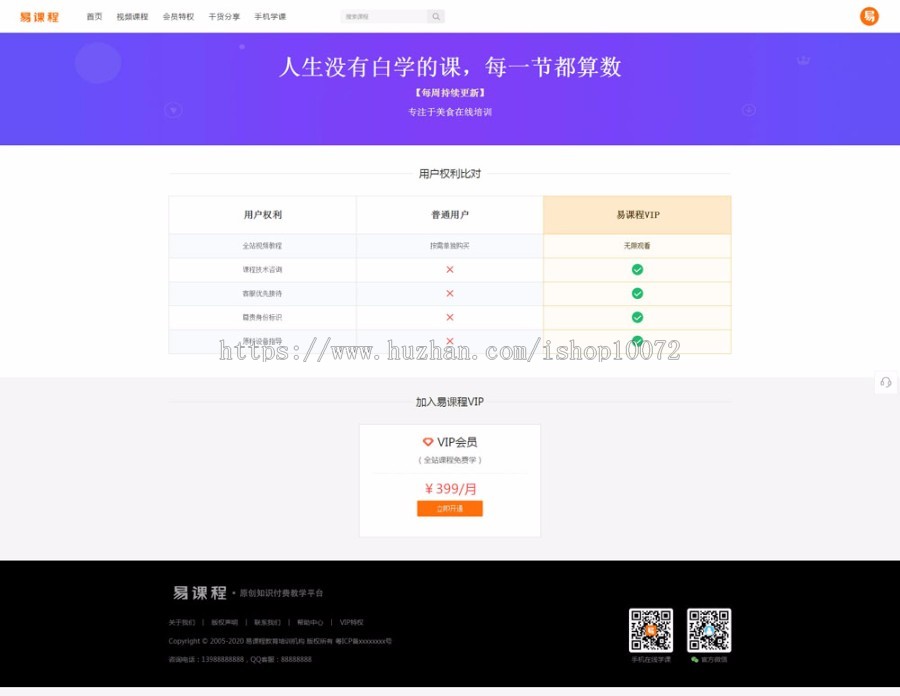This screenshot has height=696, width=900.
Task: Select 手机学课 in the navigation bar
Action: tap(268, 16)
